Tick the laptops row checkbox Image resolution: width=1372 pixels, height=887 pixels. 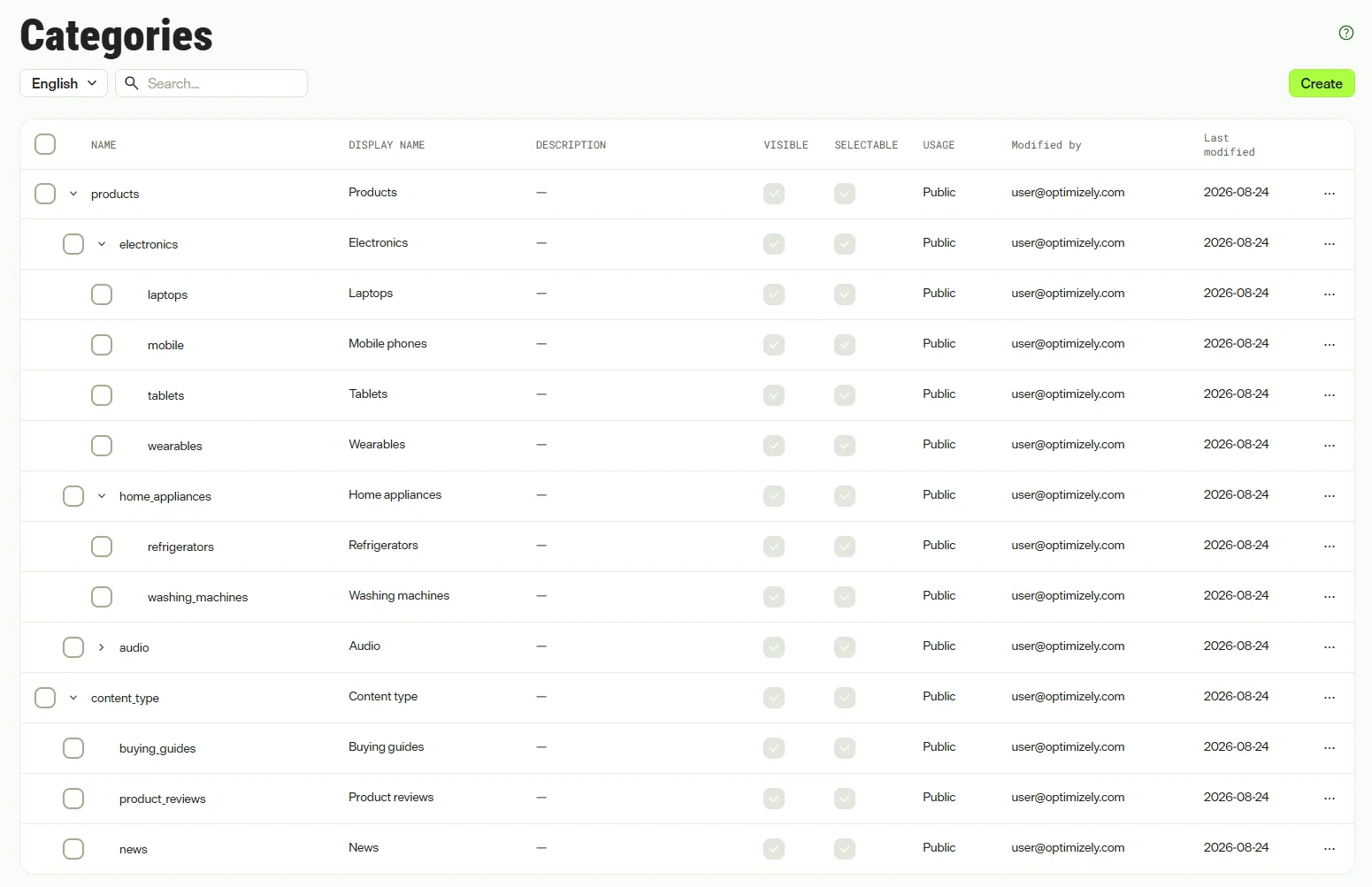coord(102,294)
